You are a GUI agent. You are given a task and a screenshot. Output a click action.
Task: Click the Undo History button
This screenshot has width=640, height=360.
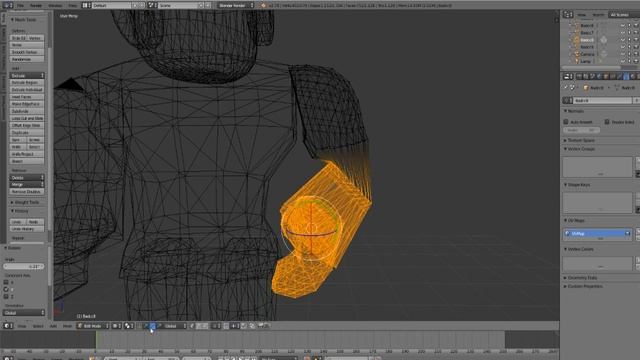tap(27, 229)
